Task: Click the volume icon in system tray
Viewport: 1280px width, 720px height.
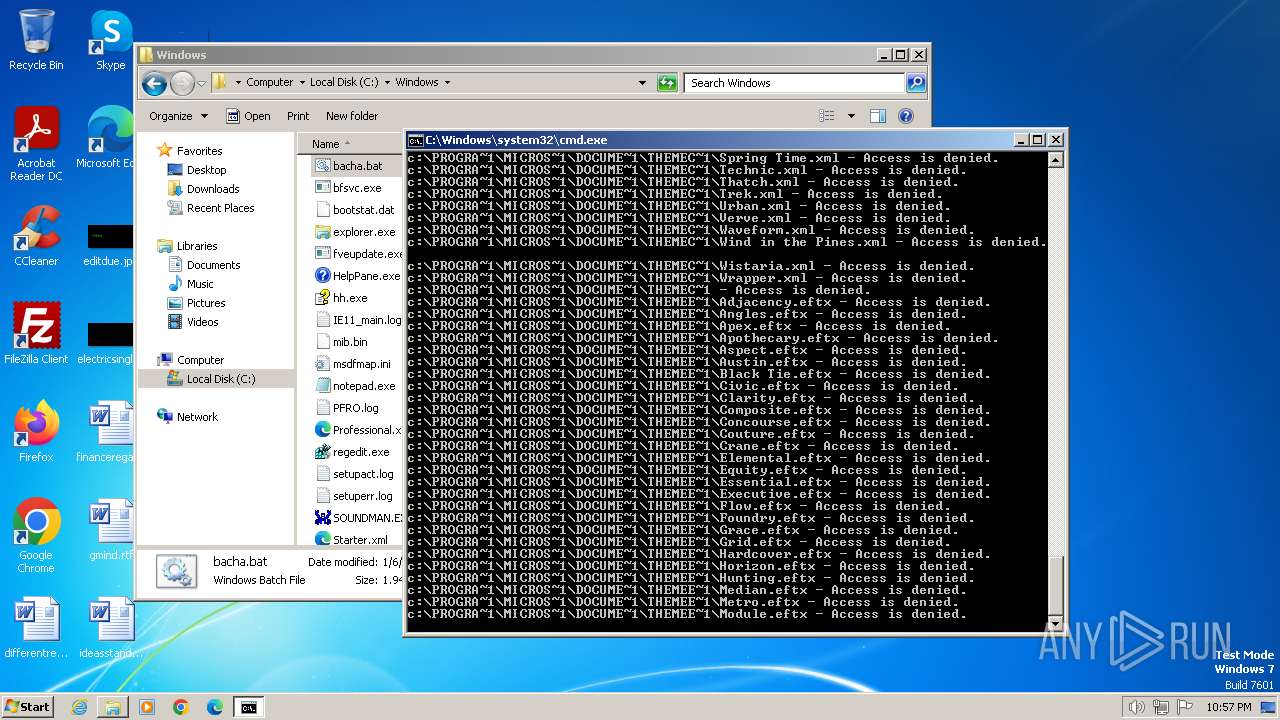Action: [x=1136, y=707]
